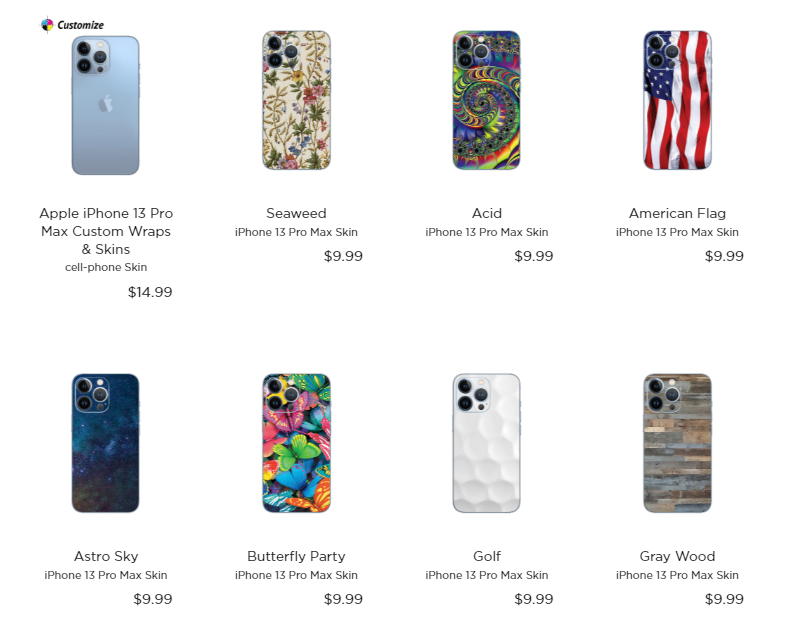This screenshot has width=786, height=623.
Task: Open the American Flag skin image
Action: pyautogui.click(x=677, y=100)
